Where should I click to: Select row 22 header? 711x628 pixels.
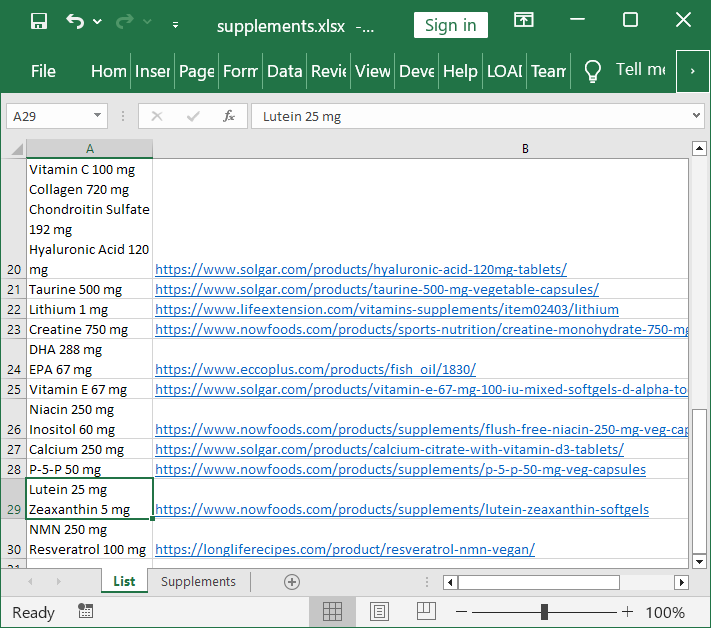coord(14,309)
